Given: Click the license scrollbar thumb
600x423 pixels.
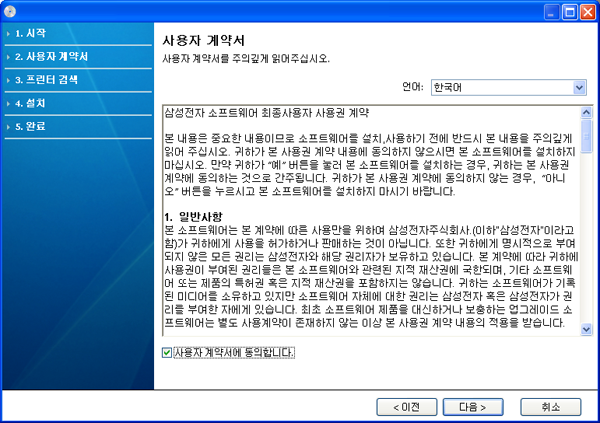Looking at the screenshot, I should 586,136.
